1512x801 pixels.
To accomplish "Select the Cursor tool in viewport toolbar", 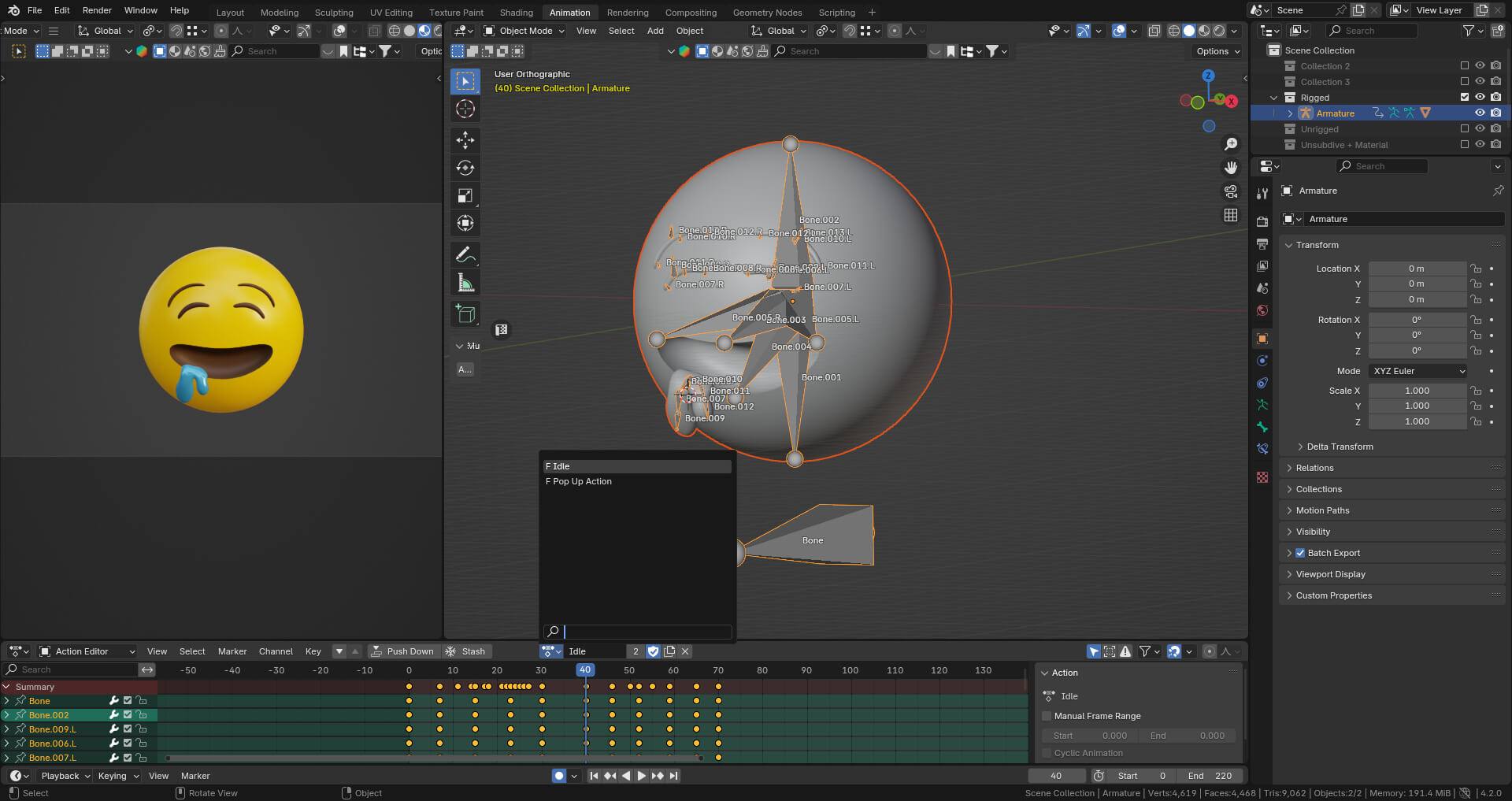I will (x=465, y=109).
